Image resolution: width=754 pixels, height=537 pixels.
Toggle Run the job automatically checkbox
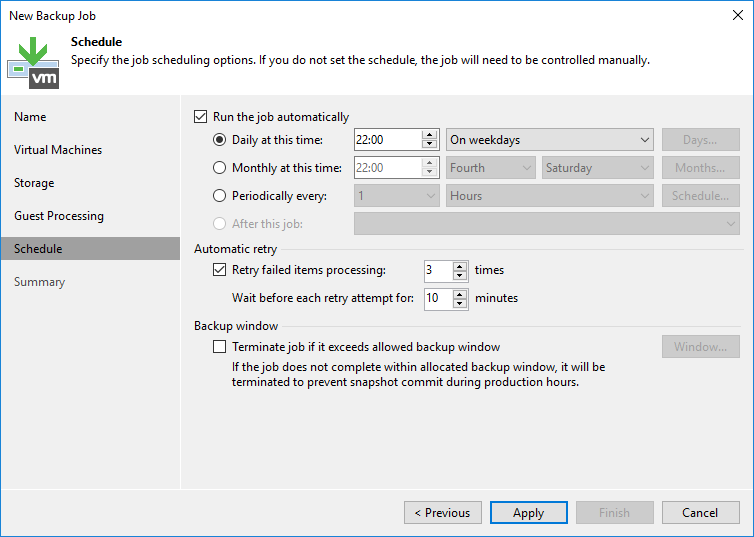point(201,117)
